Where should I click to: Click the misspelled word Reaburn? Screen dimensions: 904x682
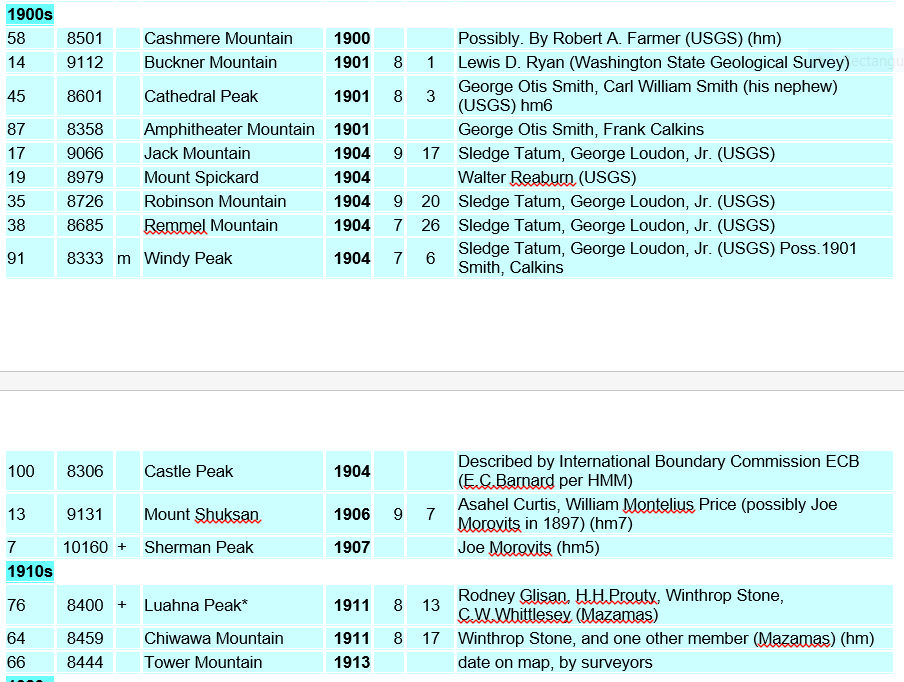point(543,178)
